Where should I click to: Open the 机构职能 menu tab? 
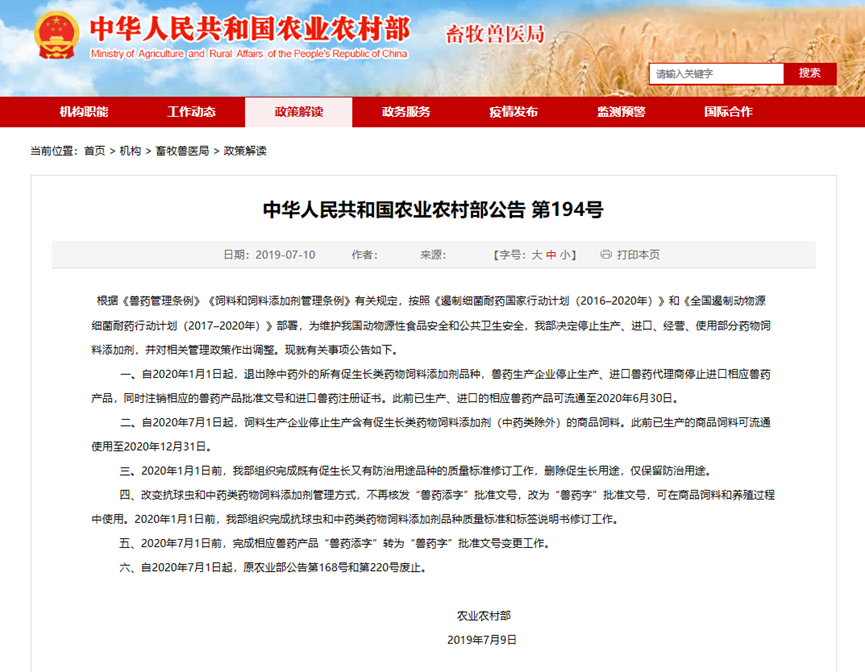coord(84,112)
